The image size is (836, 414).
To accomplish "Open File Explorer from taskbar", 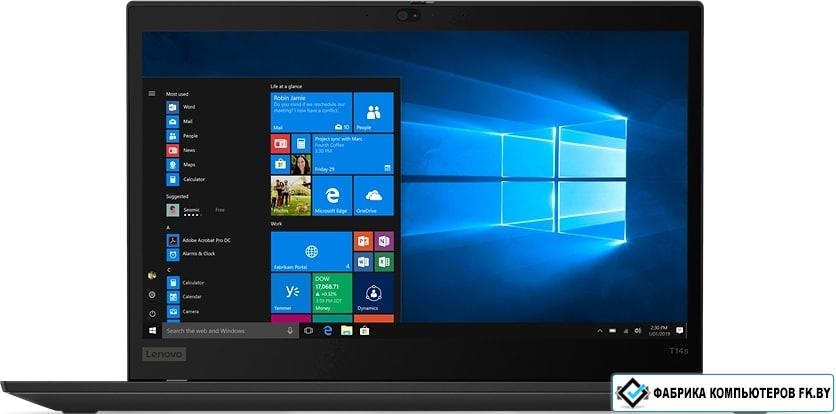I will pyautogui.click(x=347, y=331).
